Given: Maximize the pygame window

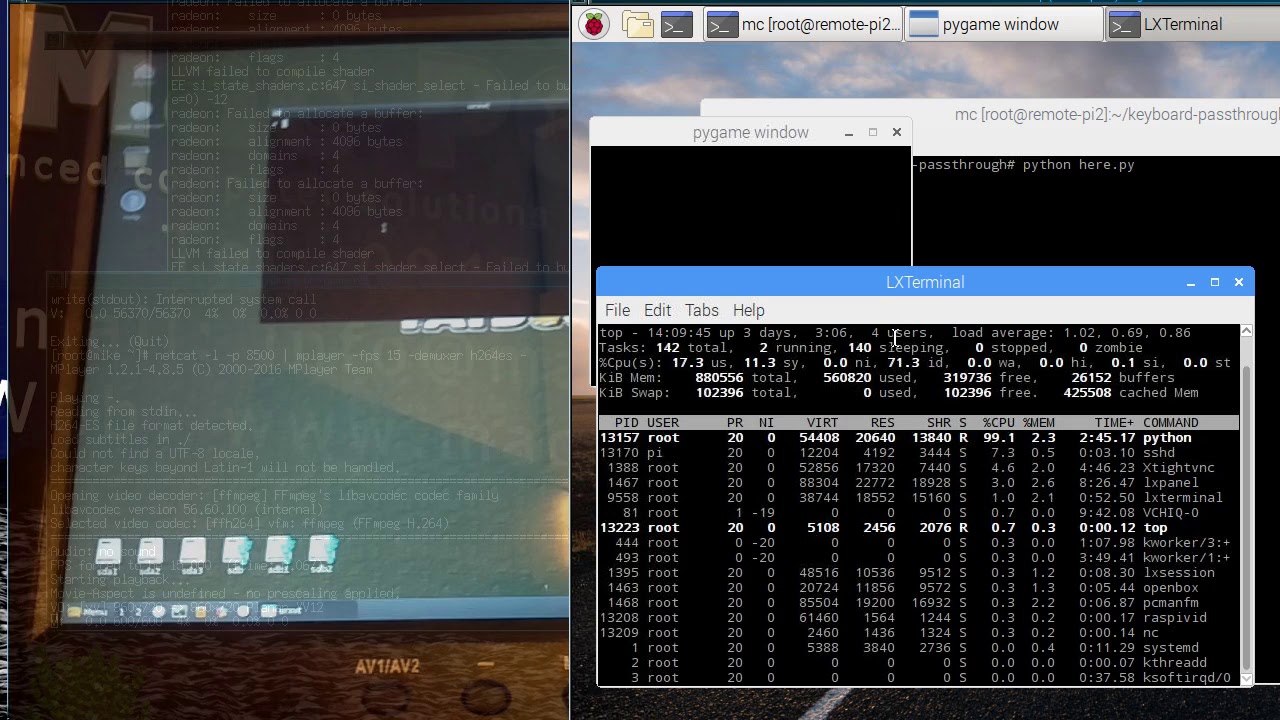Looking at the screenshot, I should coord(873,133).
